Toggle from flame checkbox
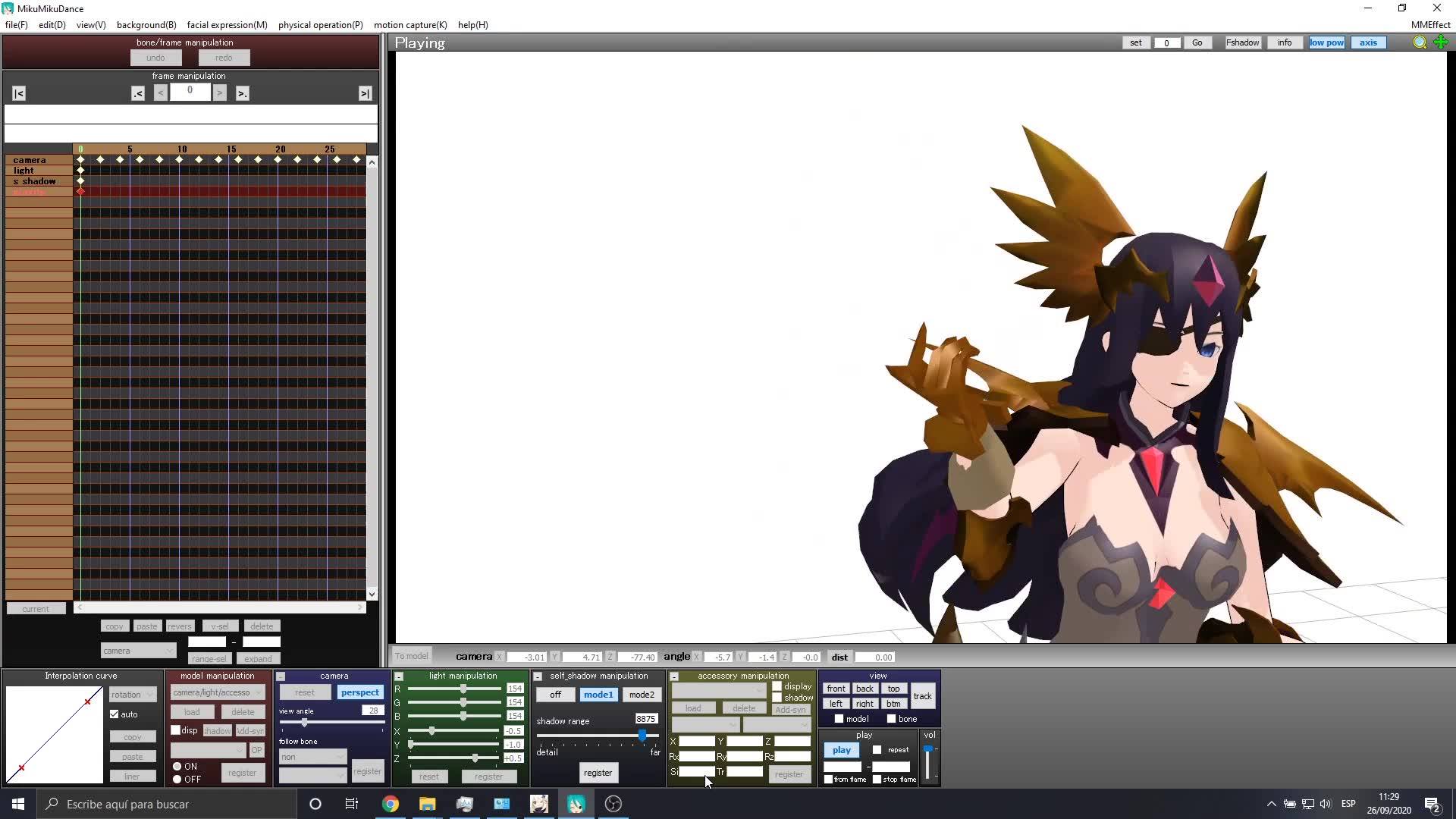 pyautogui.click(x=829, y=780)
